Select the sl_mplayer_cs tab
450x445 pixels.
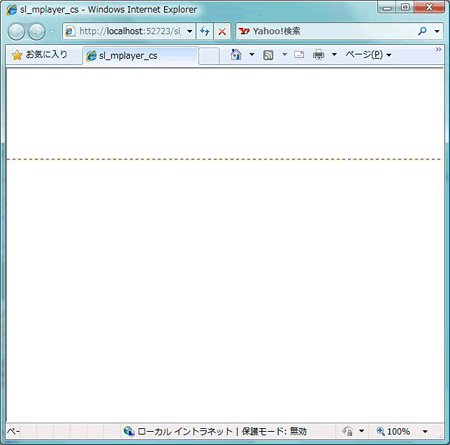click(x=140, y=55)
